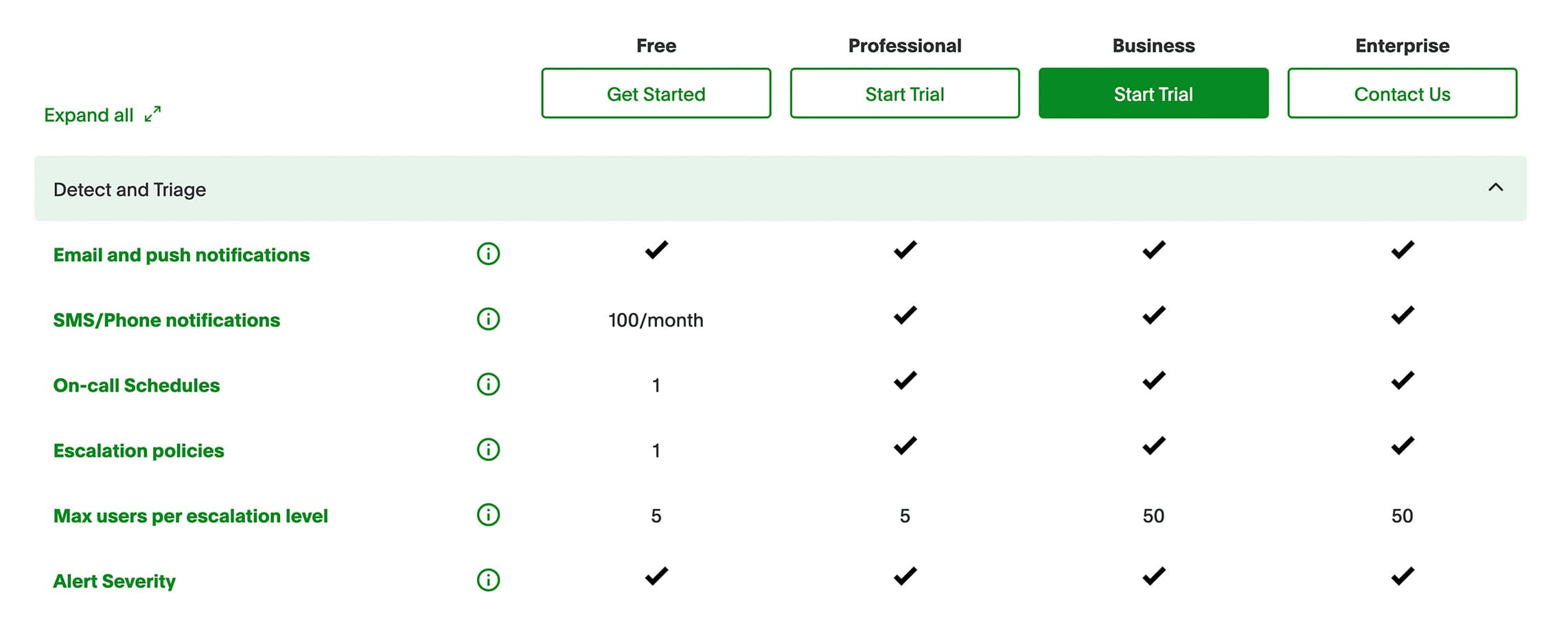This screenshot has width=1568, height=627.
Task: Start Trial for the Professional plan
Action: (x=904, y=93)
